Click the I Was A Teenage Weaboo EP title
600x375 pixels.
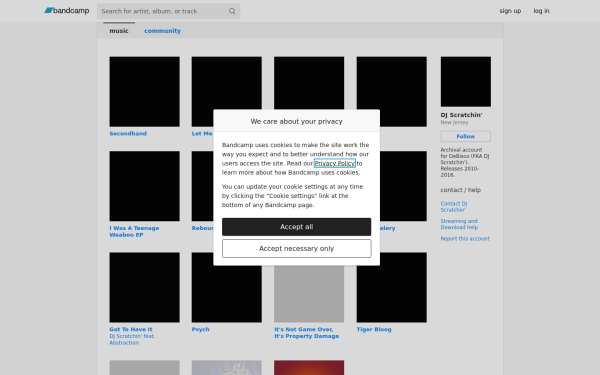pos(134,232)
